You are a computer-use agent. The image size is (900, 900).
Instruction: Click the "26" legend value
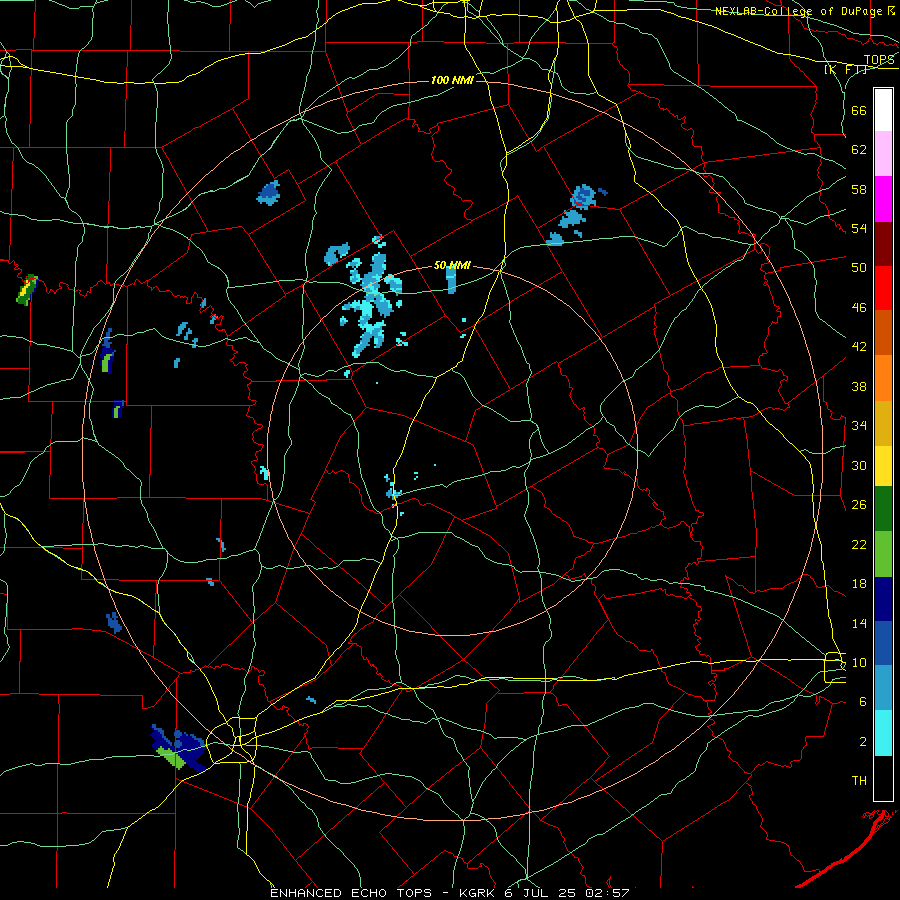(859, 505)
